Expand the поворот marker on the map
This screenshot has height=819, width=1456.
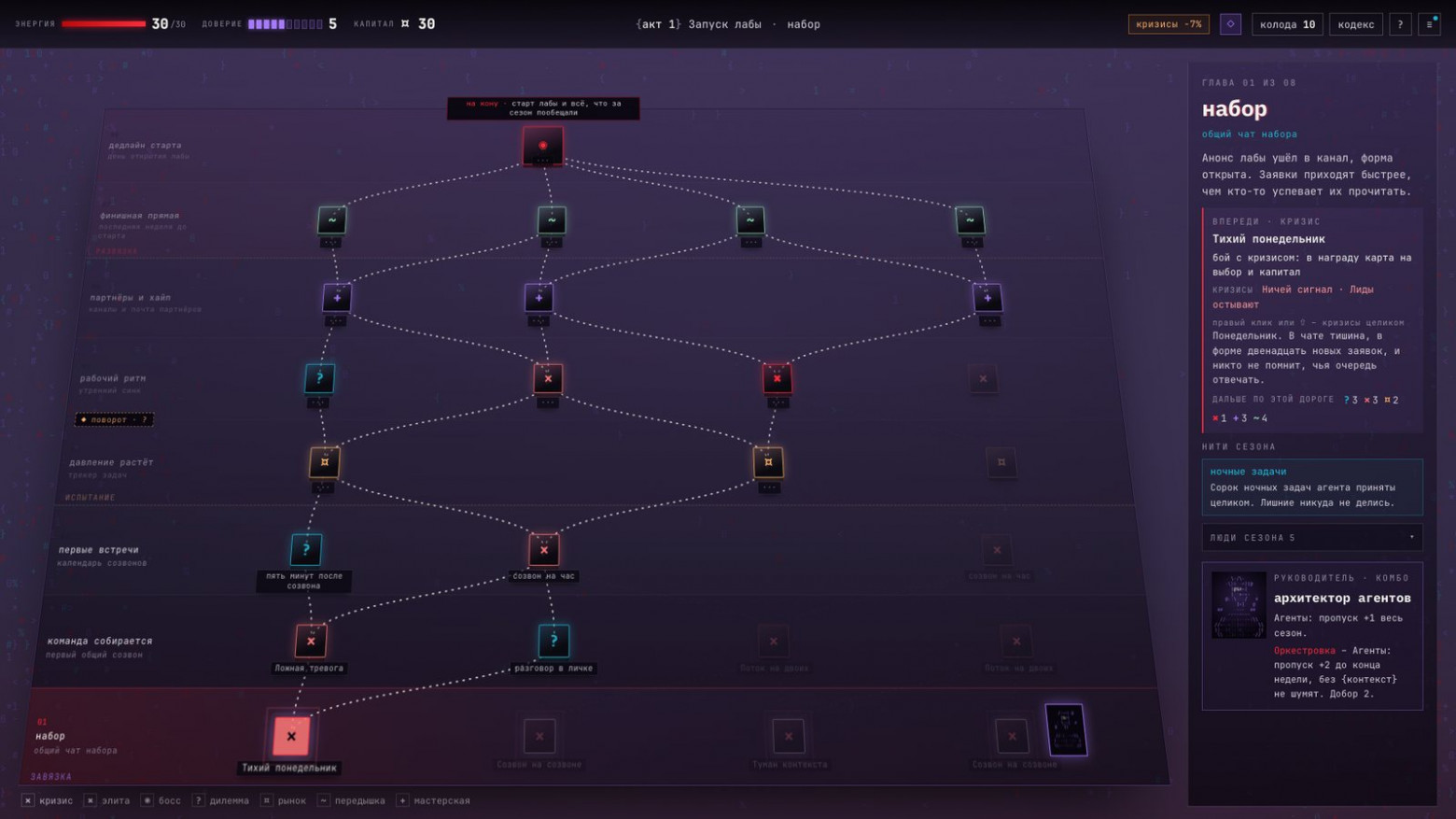click(x=115, y=419)
